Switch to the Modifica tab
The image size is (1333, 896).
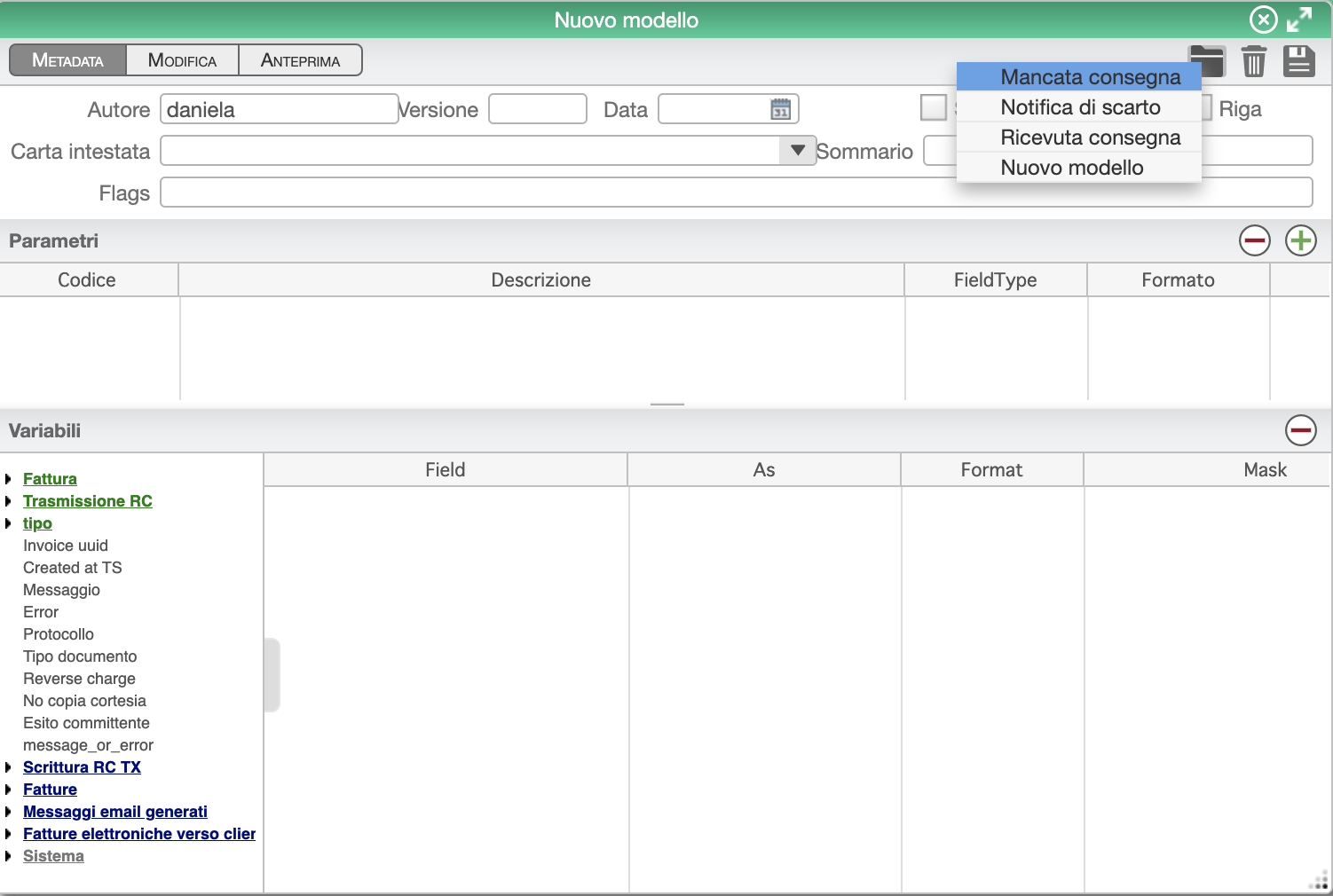[182, 60]
